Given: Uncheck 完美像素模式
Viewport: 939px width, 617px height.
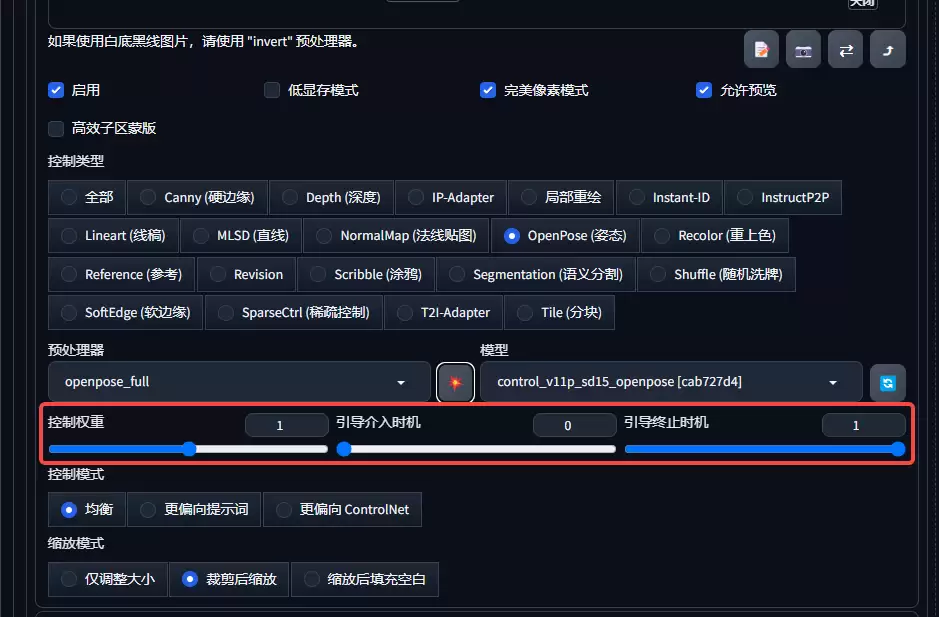Looking at the screenshot, I should point(488,90).
